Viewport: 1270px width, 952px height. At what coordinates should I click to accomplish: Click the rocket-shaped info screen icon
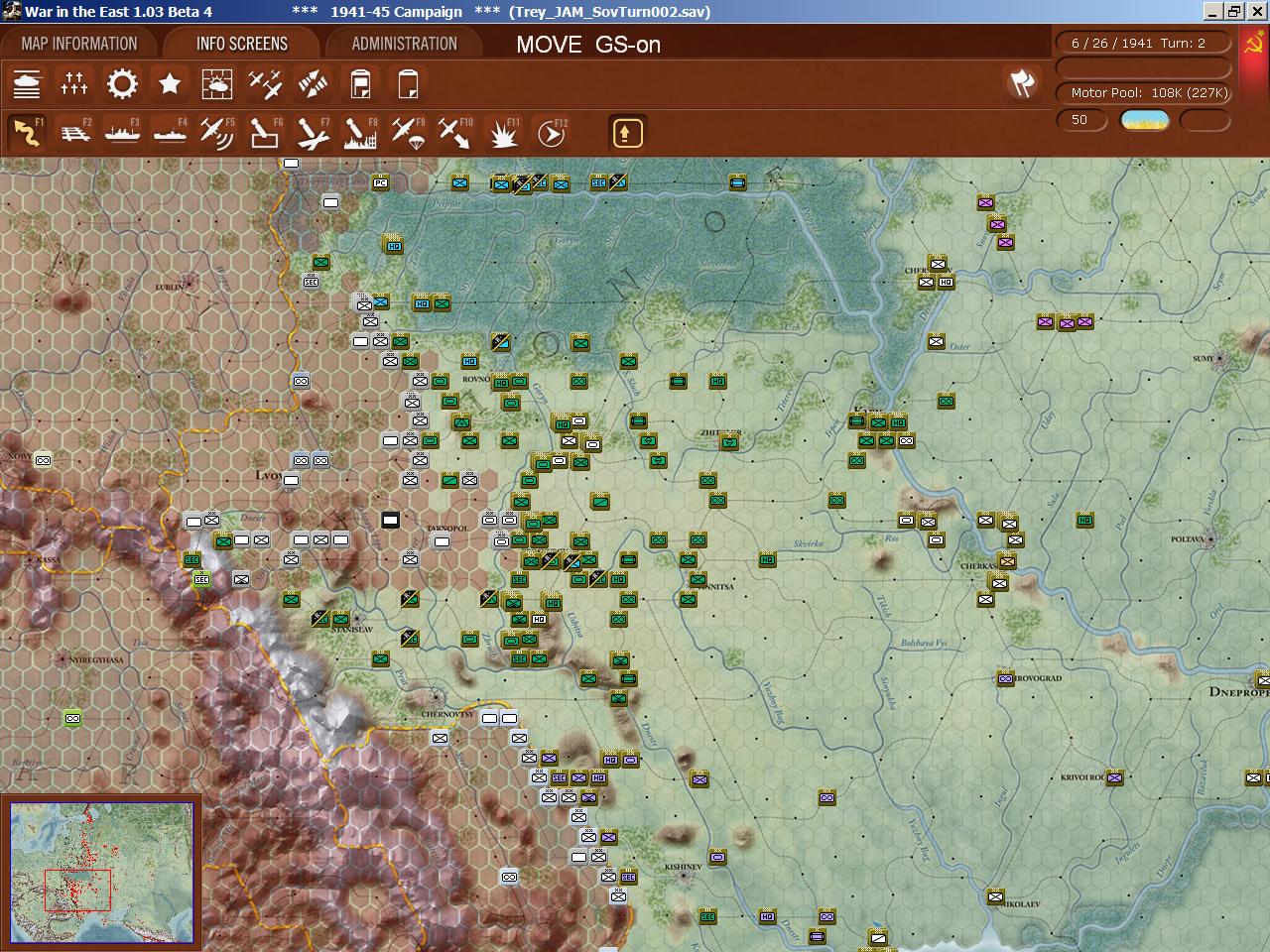(313, 84)
